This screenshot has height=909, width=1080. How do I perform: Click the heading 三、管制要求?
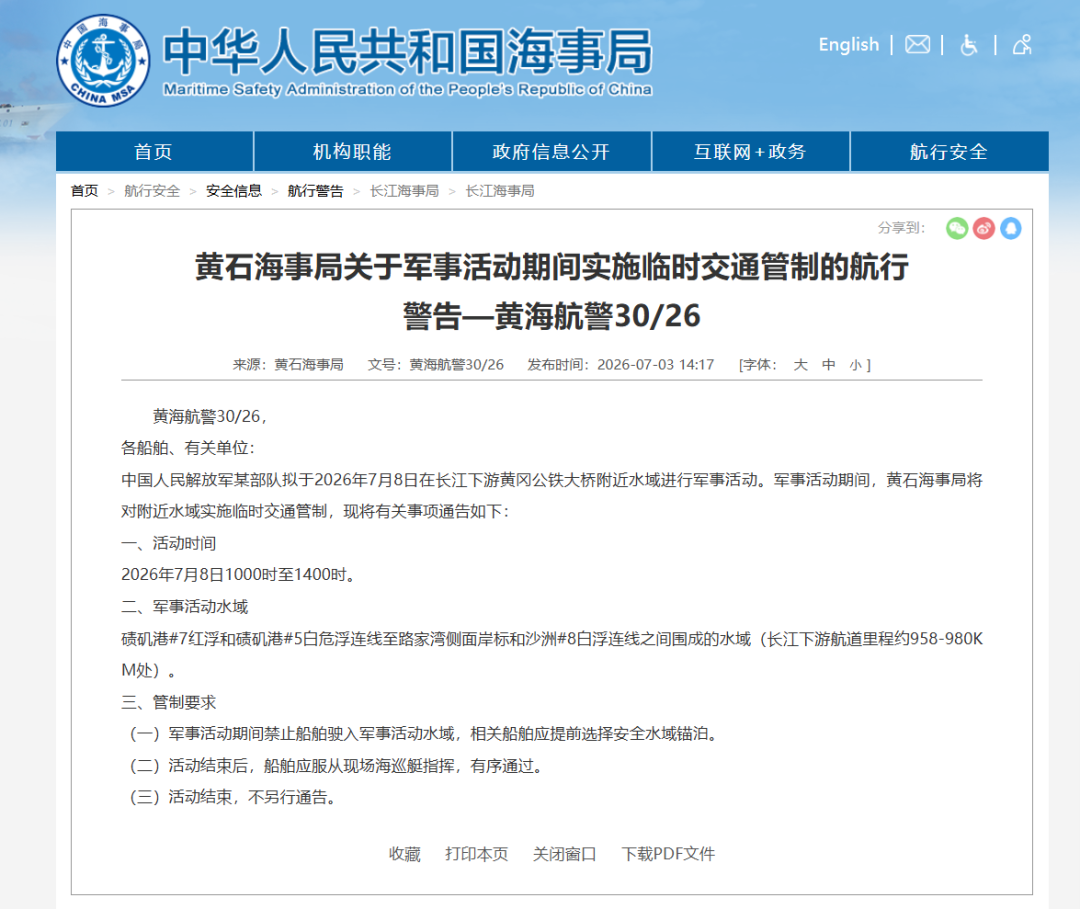169,702
